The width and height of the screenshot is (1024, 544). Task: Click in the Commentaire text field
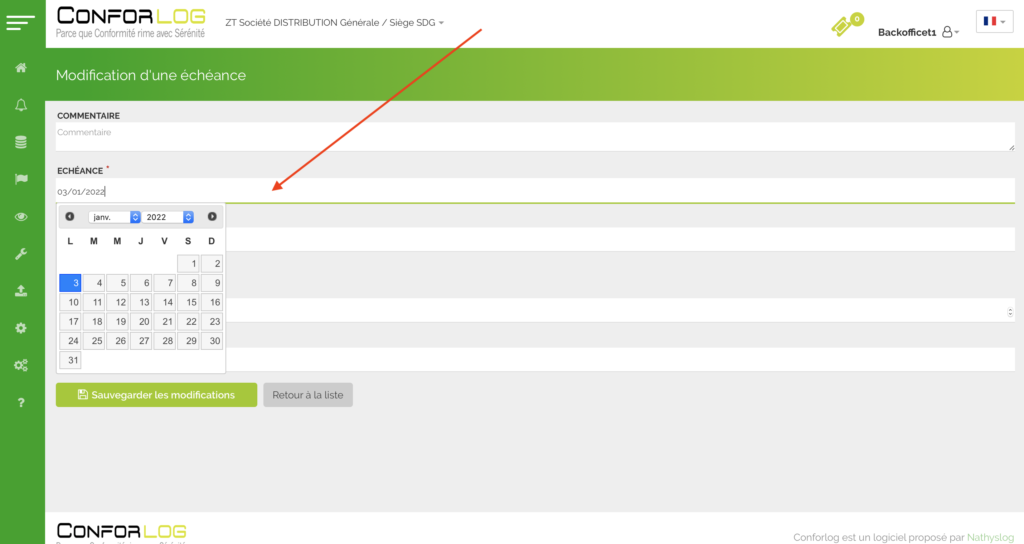coord(535,137)
